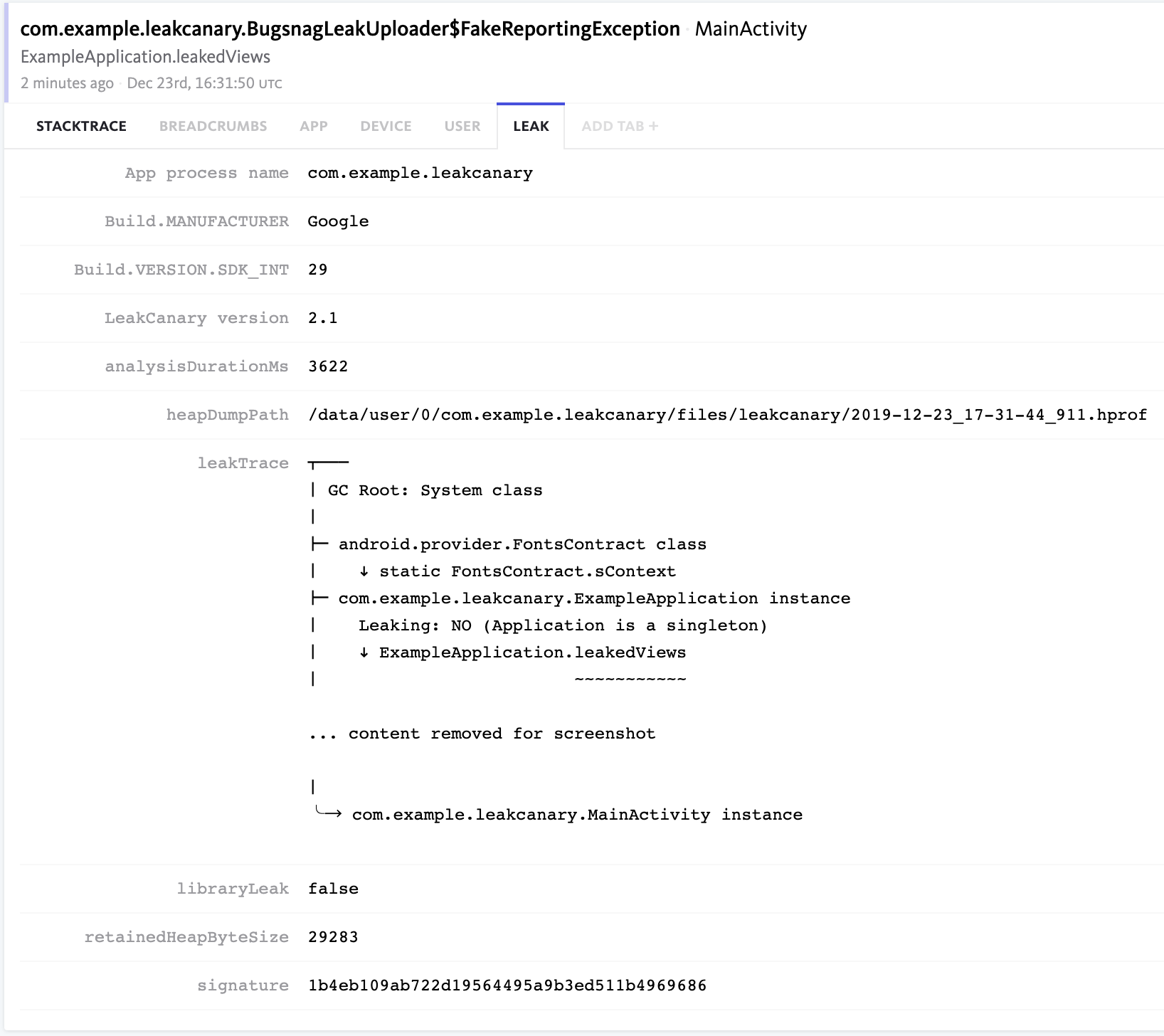
Task: Go to the Device tab
Action: (x=386, y=126)
